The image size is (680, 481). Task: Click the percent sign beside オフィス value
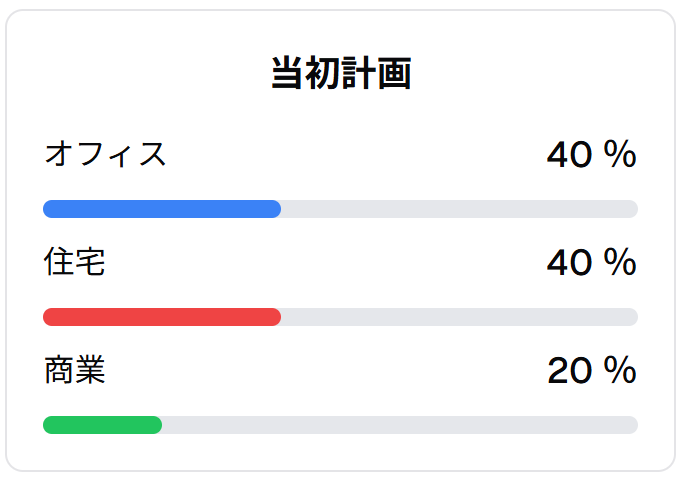click(621, 154)
